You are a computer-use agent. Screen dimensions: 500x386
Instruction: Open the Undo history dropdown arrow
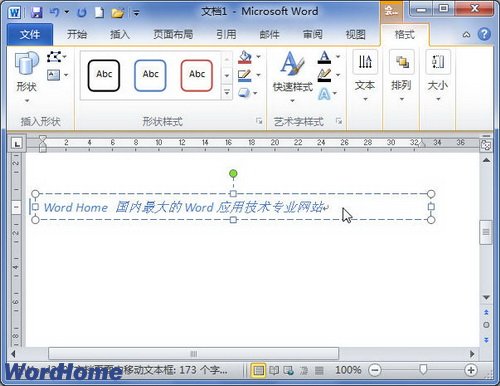66,12
